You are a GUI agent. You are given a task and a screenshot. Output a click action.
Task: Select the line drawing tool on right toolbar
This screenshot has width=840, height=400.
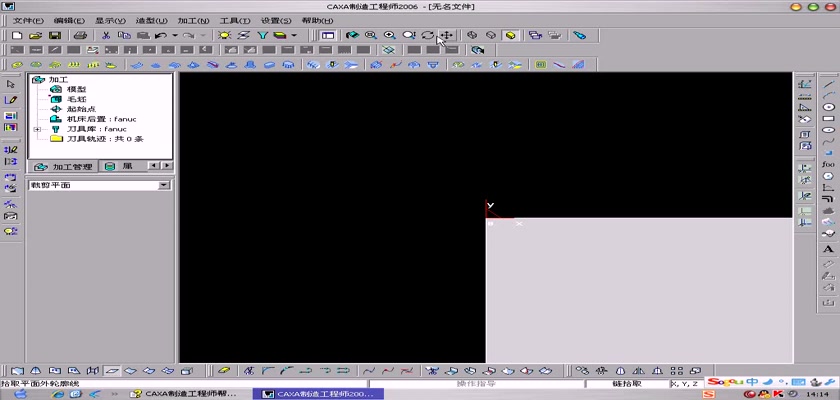pyautogui.click(x=828, y=84)
